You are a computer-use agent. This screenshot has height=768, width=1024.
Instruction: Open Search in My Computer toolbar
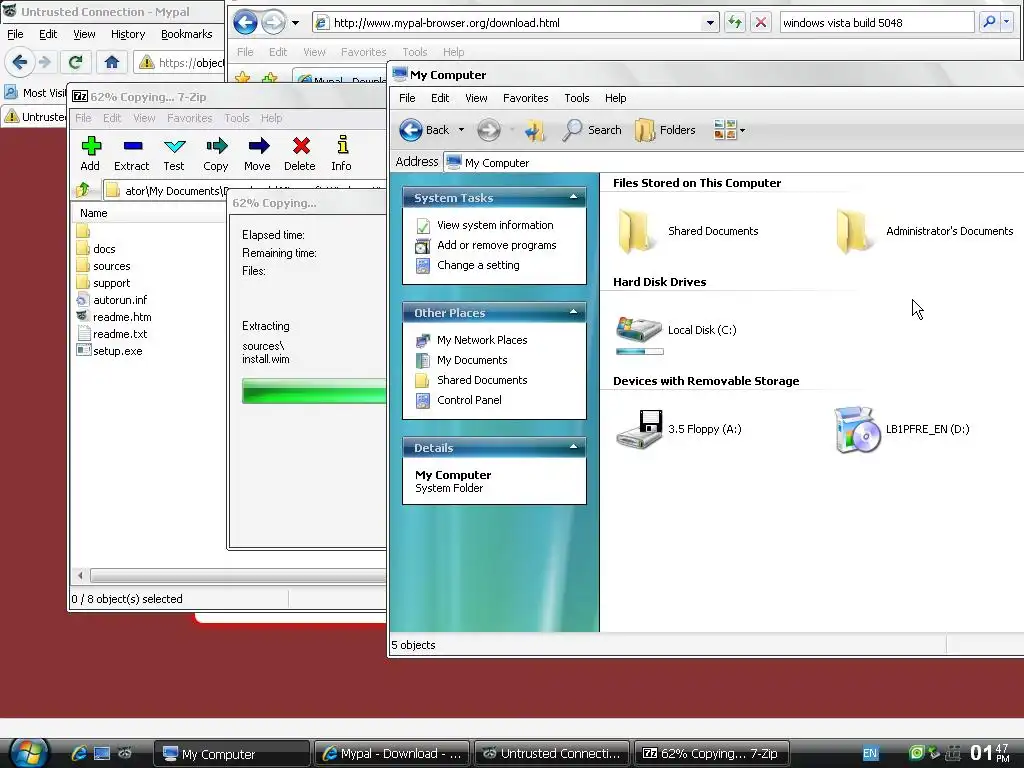tap(592, 130)
